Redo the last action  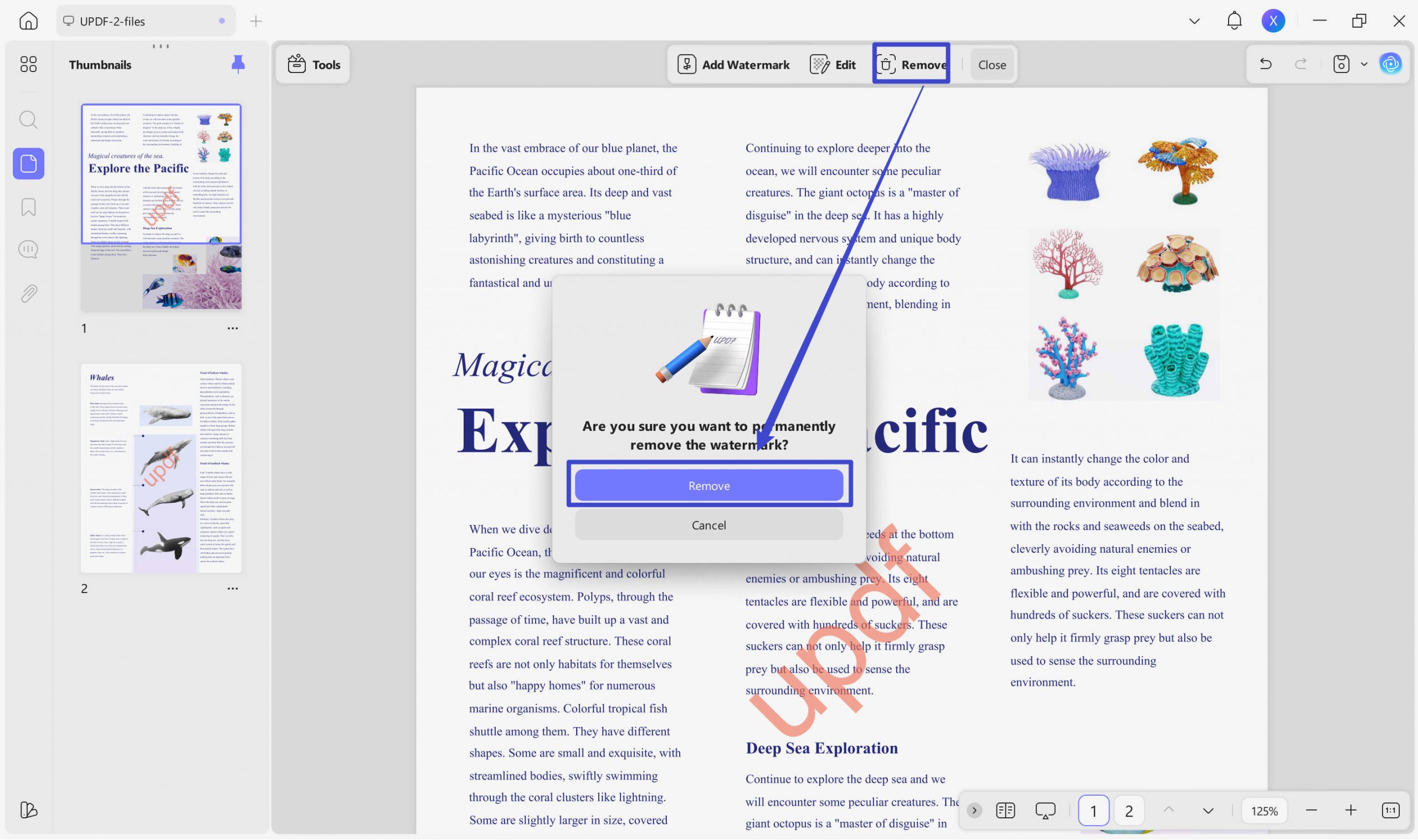(x=1301, y=64)
